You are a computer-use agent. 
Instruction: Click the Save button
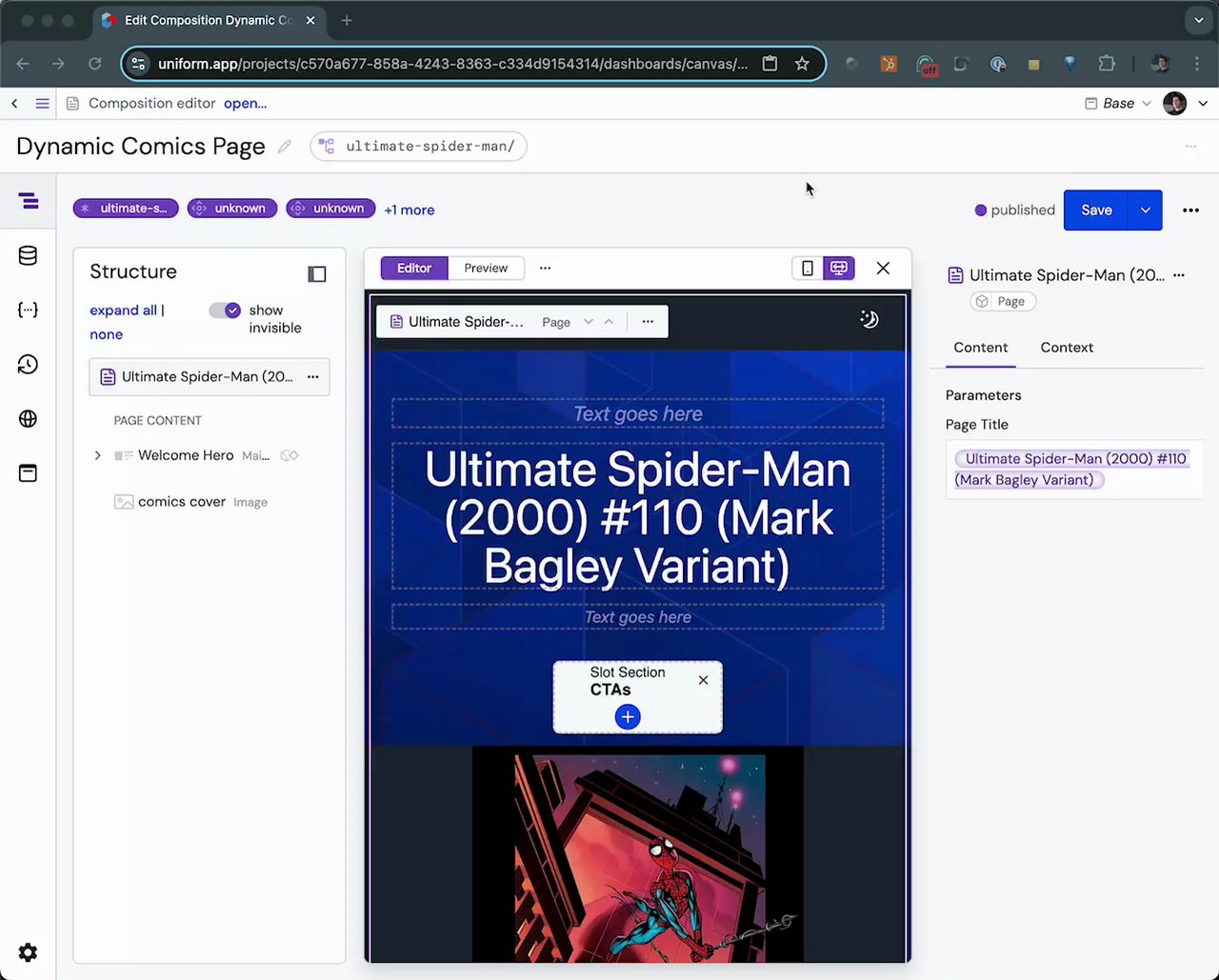(x=1095, y=210)
